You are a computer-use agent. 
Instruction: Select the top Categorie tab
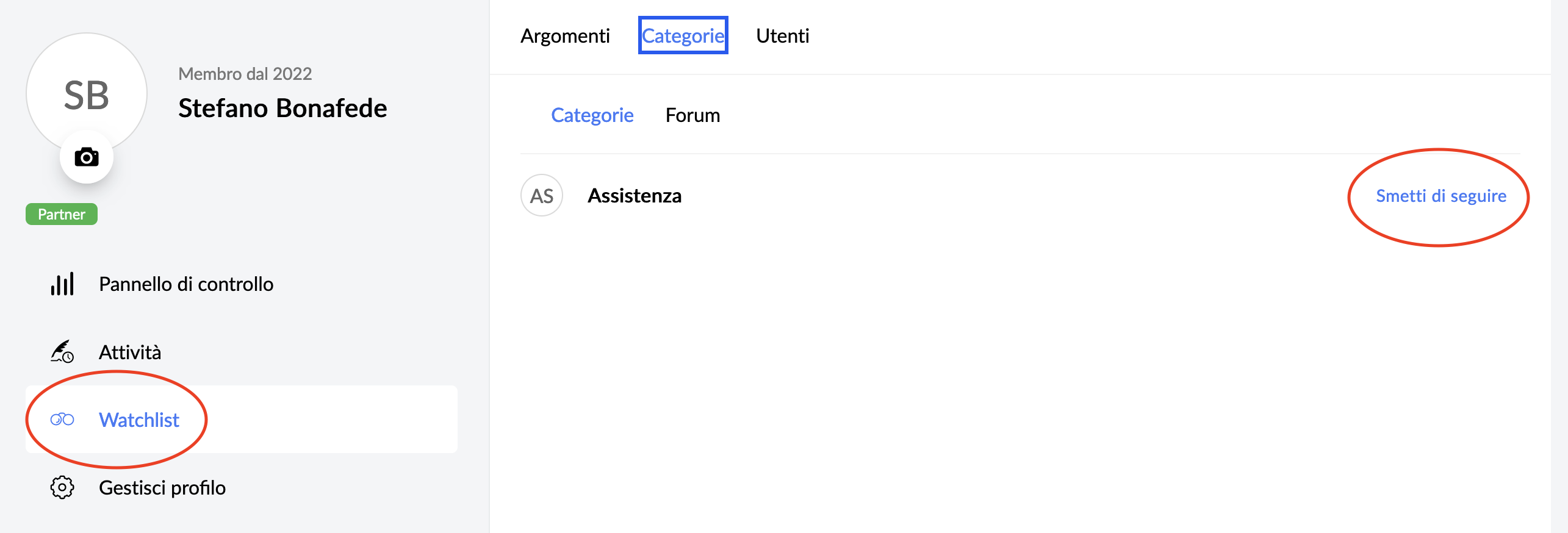[x=683, y=36]
